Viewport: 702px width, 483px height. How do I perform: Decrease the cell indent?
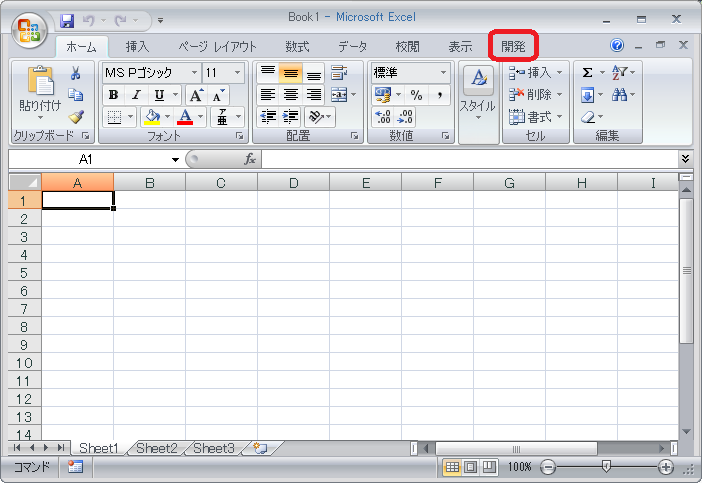268,117
